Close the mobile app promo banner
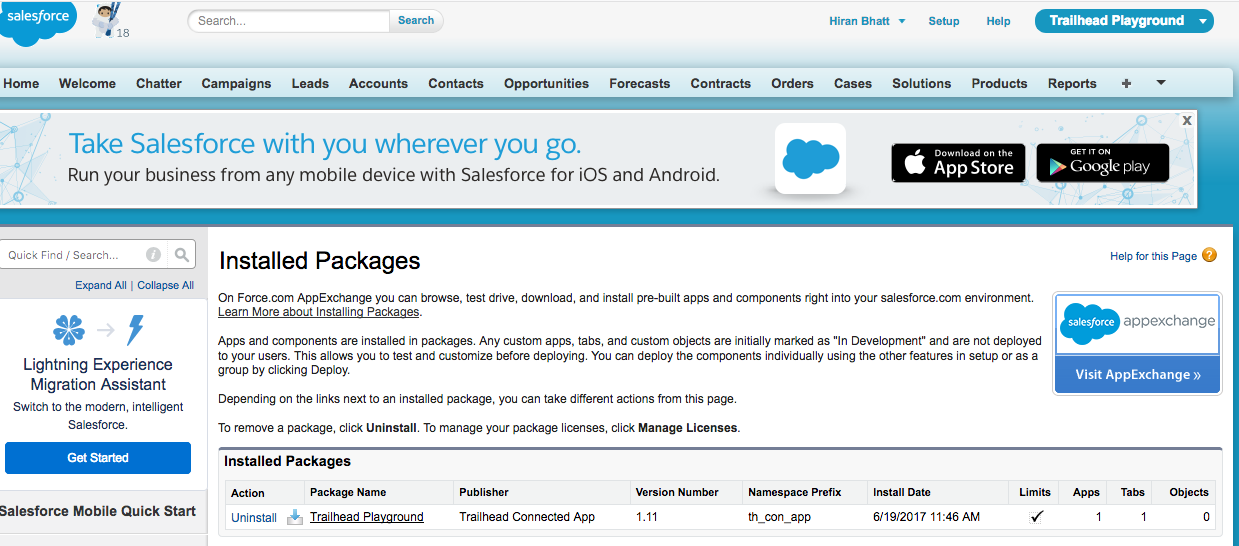The height and width of the screenshot is (546, 1239). [1187, 120]
